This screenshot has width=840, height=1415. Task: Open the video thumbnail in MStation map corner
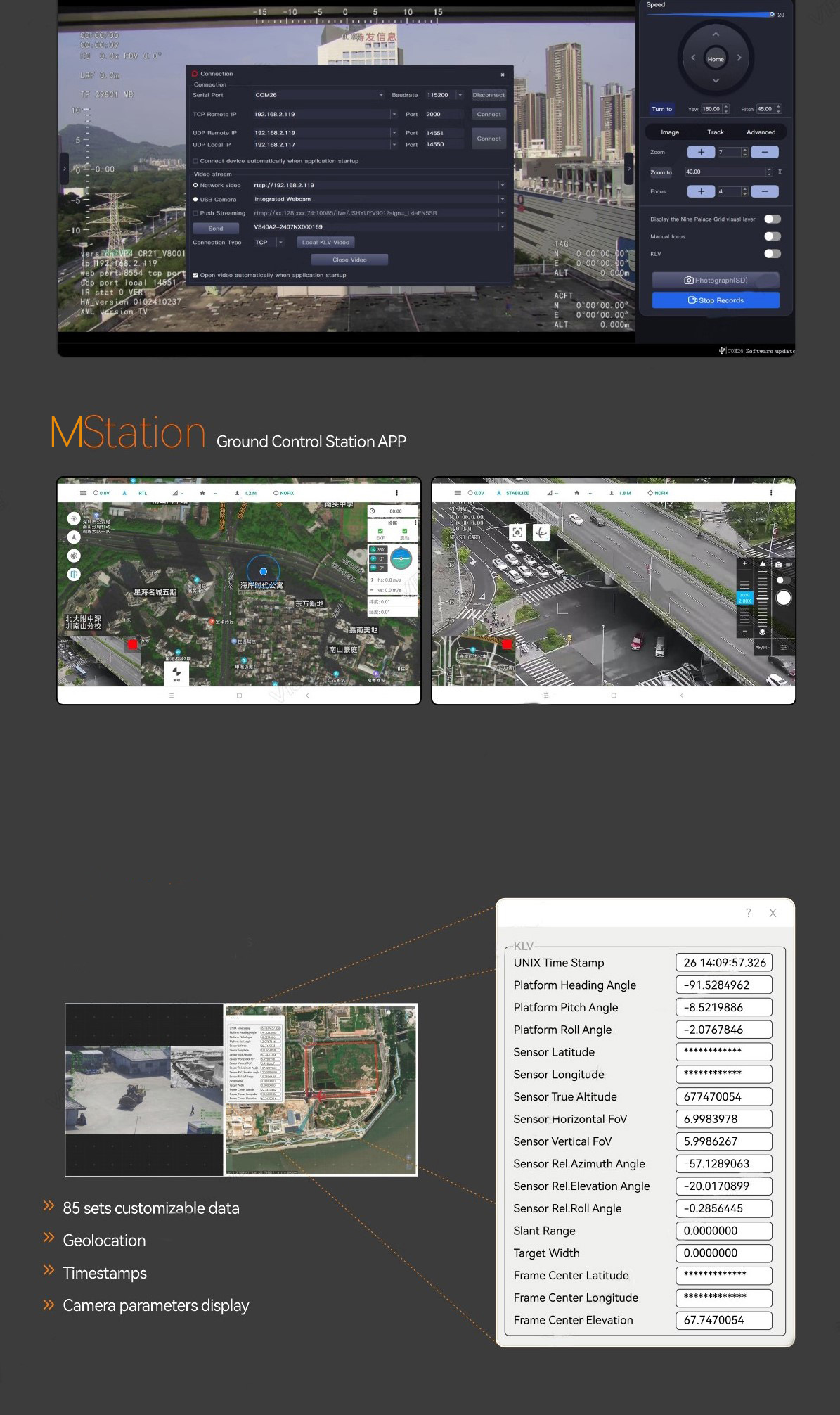tap(99, 661)
